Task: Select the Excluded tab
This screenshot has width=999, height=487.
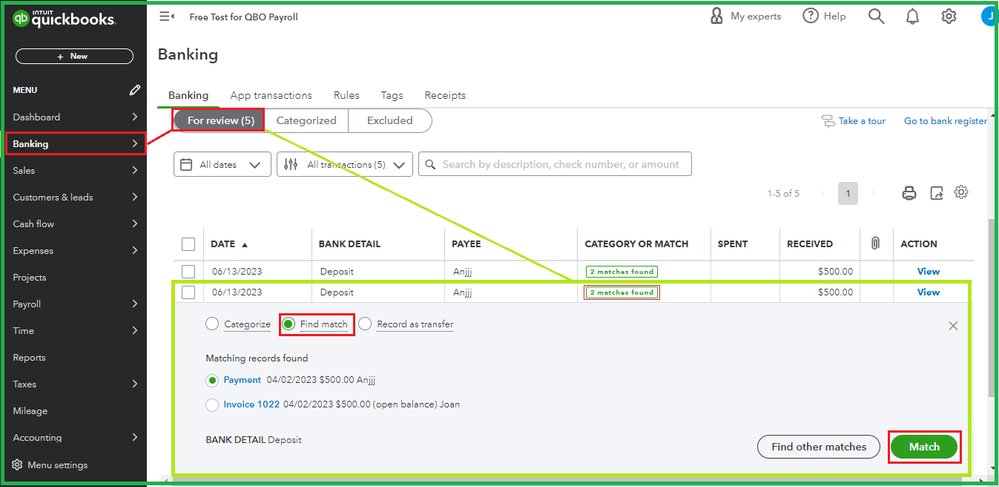Action: tap(390, 120)
